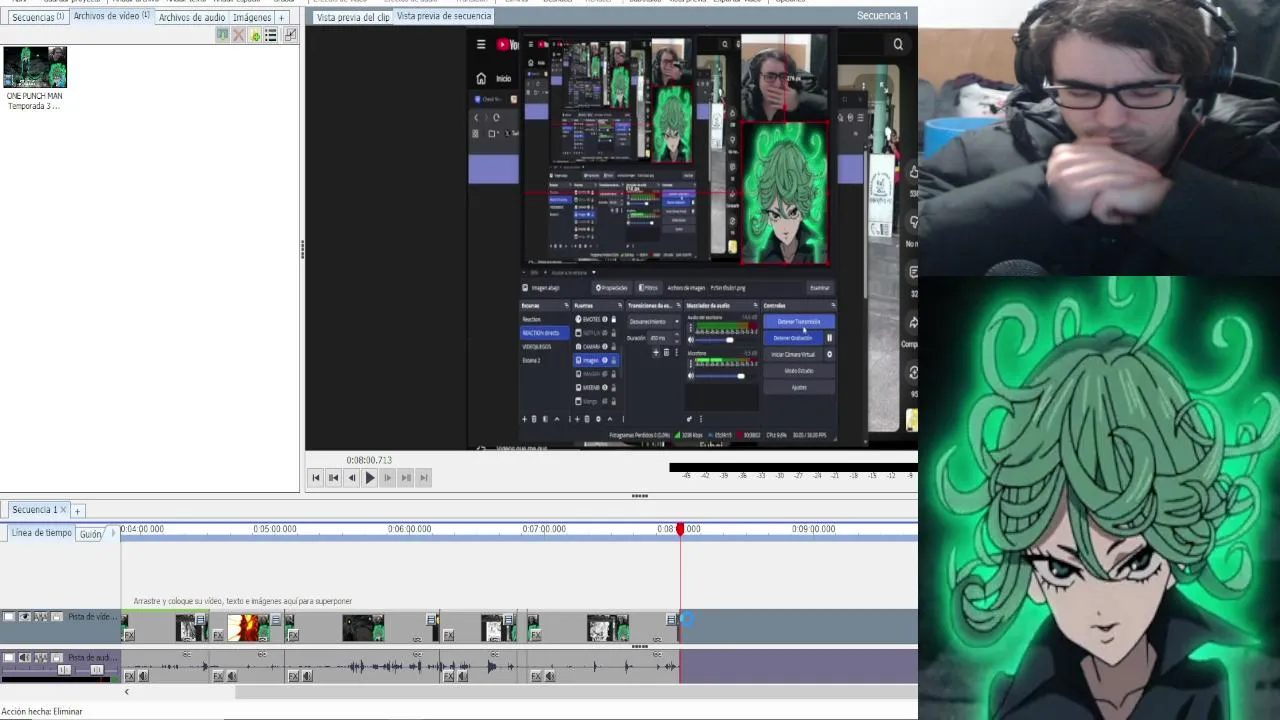Open FX on the first audio clip
This screenshot has width=1280, height=720.
pos(129,677)
